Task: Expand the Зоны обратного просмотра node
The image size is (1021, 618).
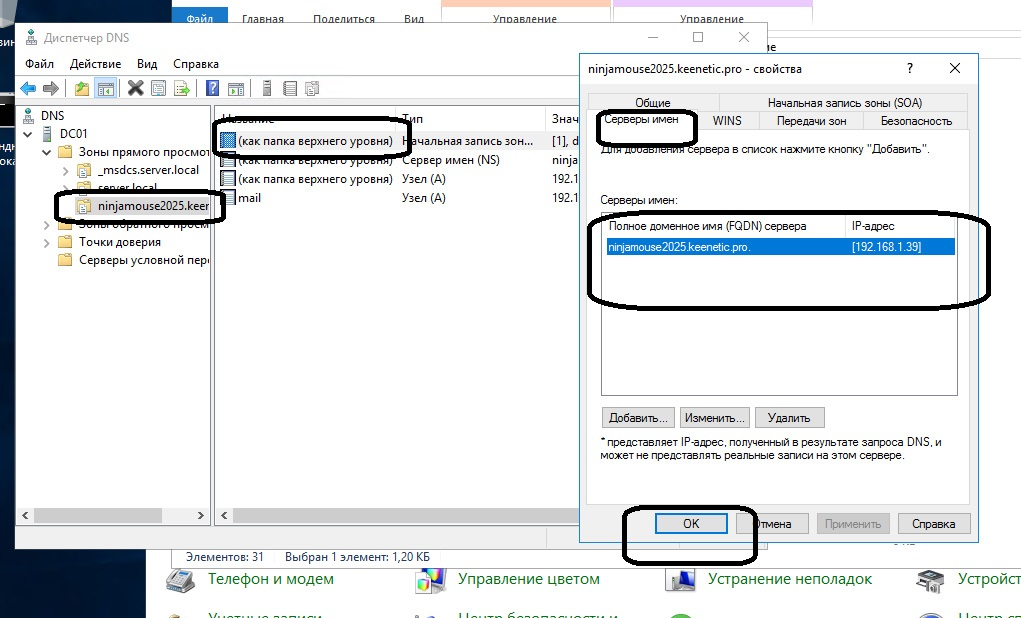Action: point(46,225)
